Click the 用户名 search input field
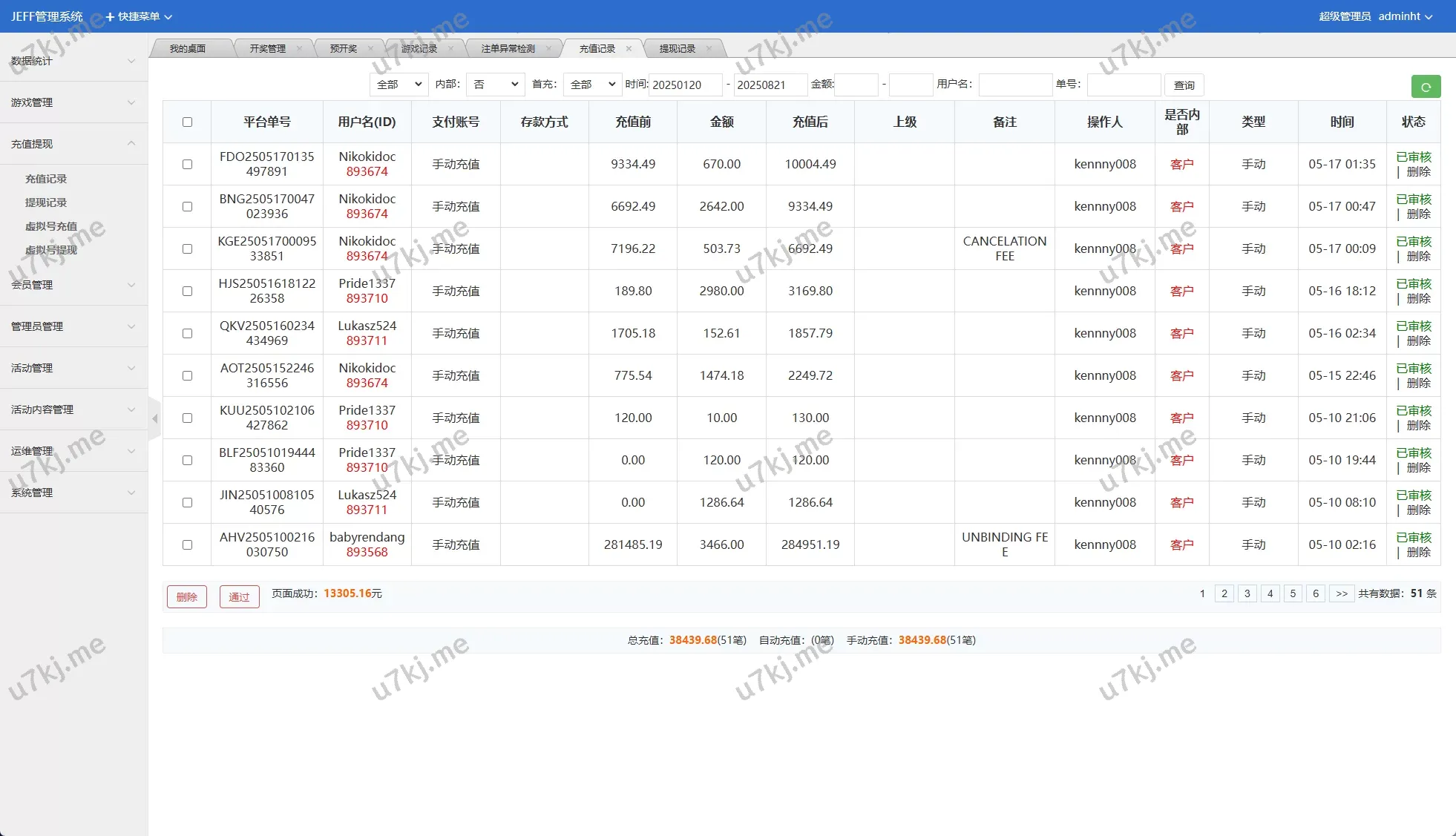1456x836 pixels. click(x=1015, y=85)
